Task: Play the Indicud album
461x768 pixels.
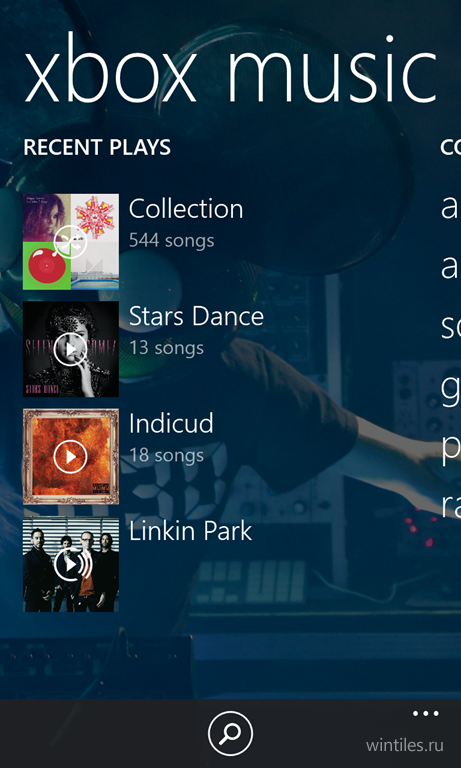Action: [x=70, y=456]
